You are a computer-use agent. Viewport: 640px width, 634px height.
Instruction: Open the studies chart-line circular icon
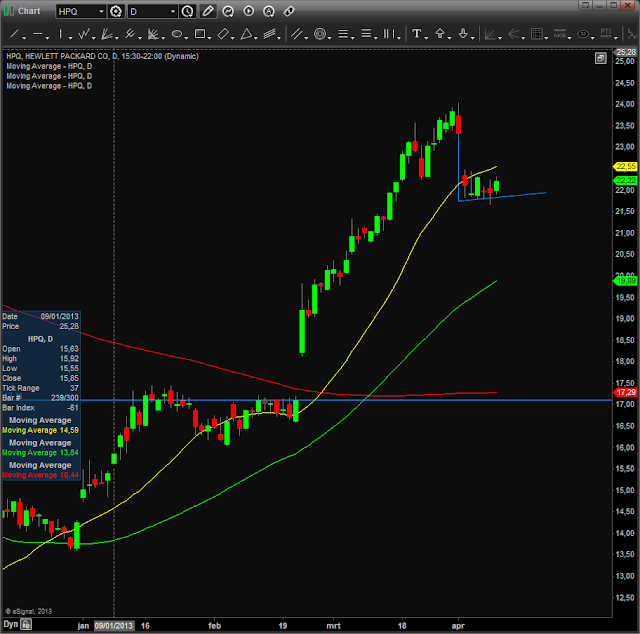(228, 11)
